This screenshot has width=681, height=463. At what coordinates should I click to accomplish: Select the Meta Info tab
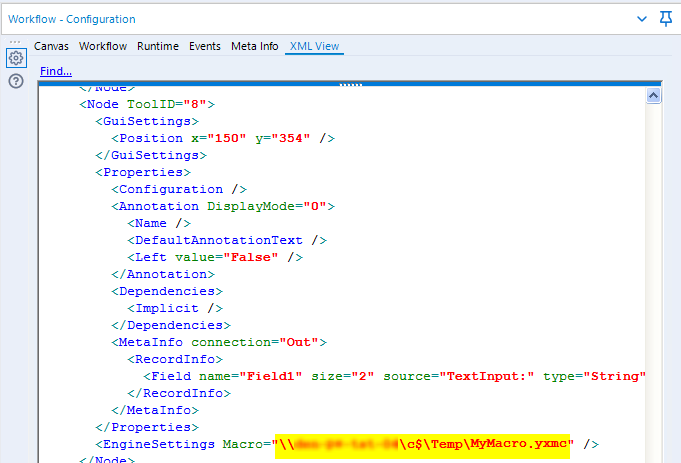pyautogui.click(x=255, y=46)
